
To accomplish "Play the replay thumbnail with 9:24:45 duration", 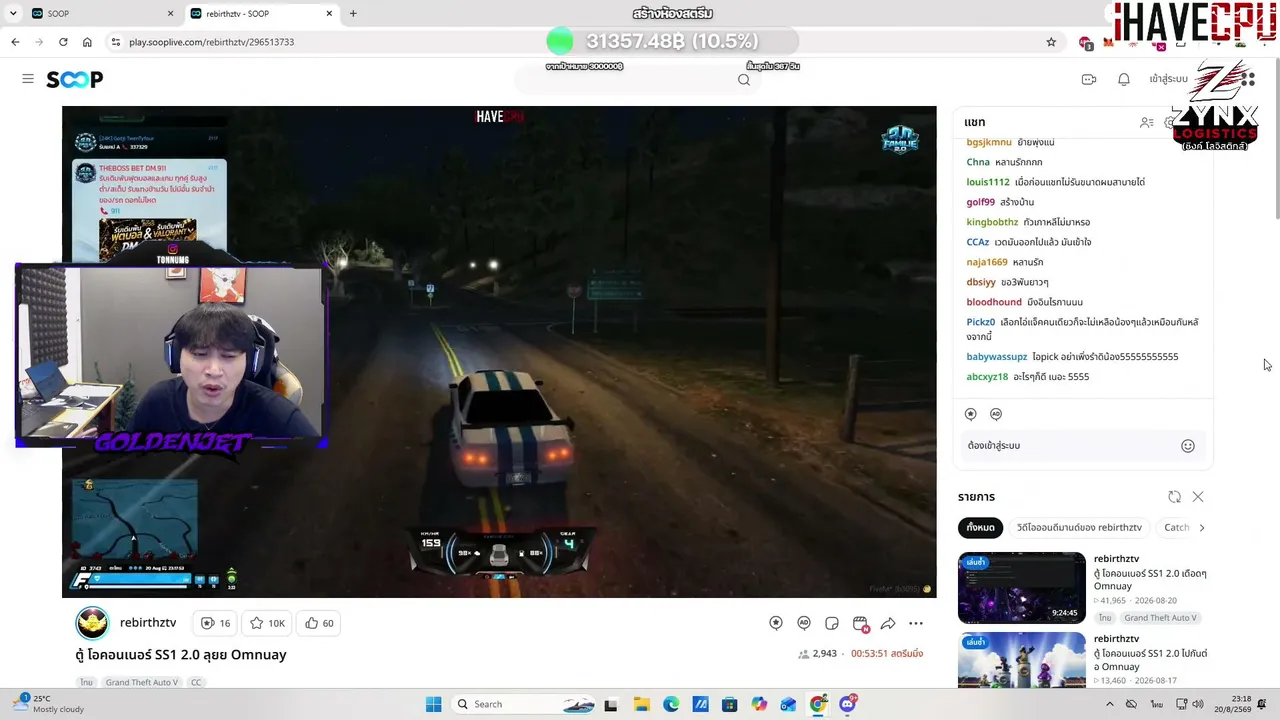I will point(1021,588).
